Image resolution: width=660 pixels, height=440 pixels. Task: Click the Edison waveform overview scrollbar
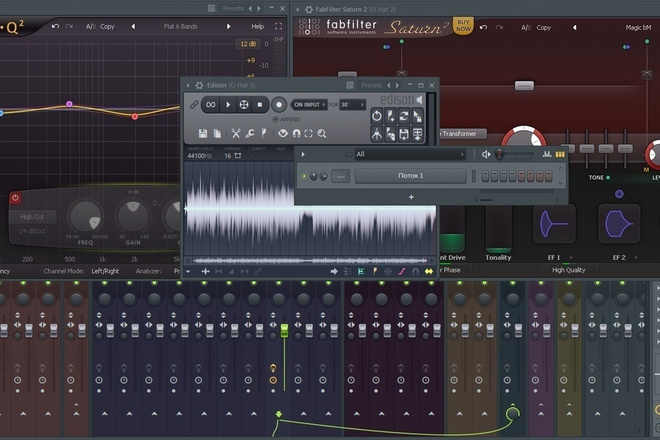310,261
